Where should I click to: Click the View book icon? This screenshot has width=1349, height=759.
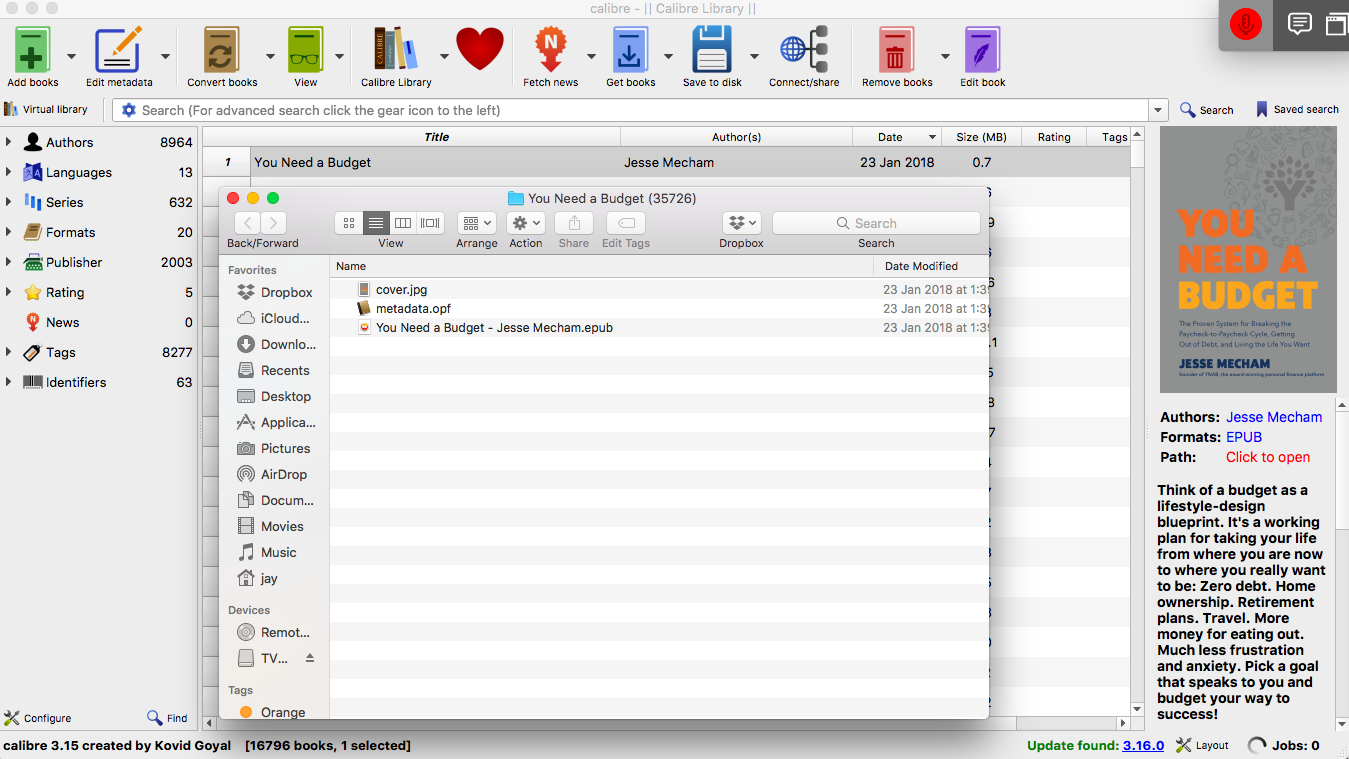305,50
